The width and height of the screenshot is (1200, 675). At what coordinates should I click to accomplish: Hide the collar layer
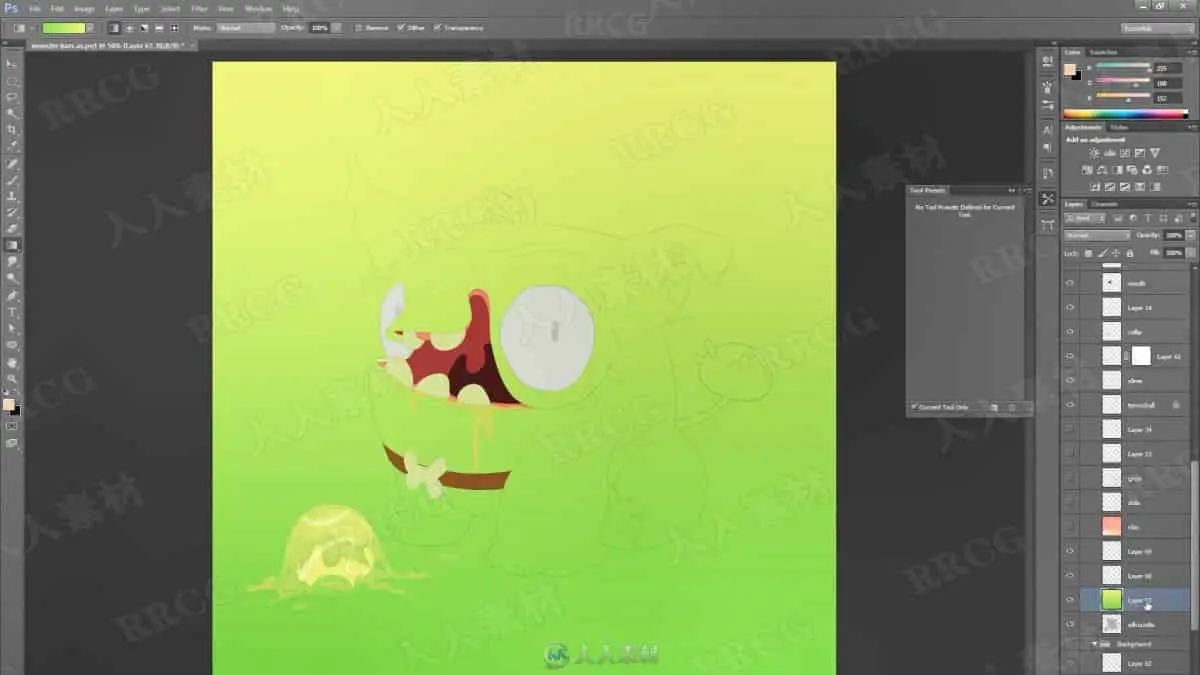[1070, 332]
